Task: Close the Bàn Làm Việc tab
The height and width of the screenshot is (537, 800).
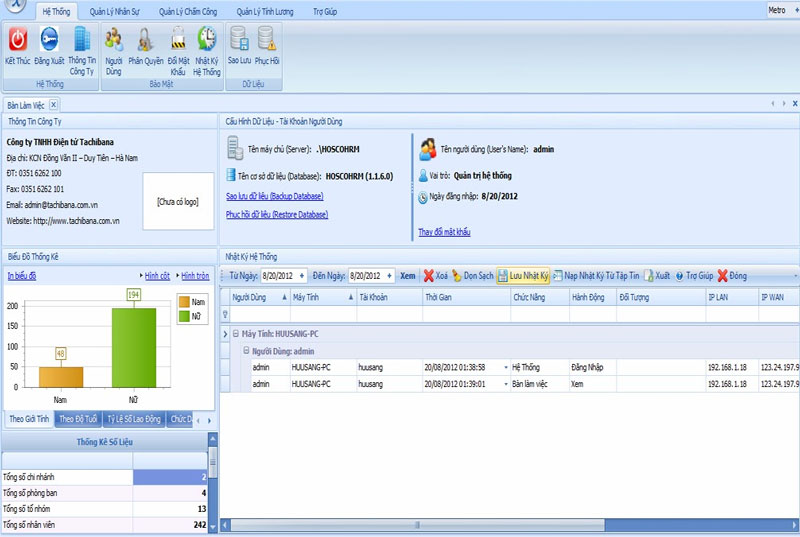Action: [54, 104]
